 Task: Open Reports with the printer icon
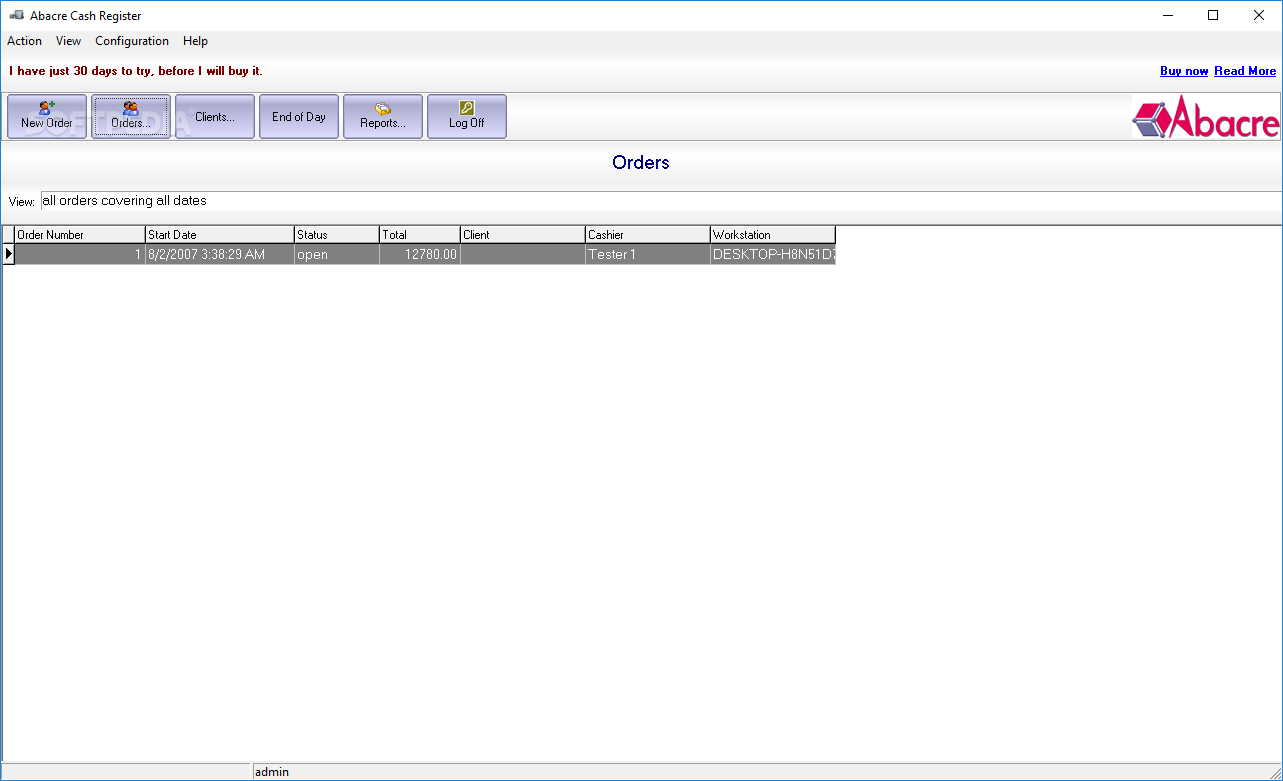coord(383,116)
